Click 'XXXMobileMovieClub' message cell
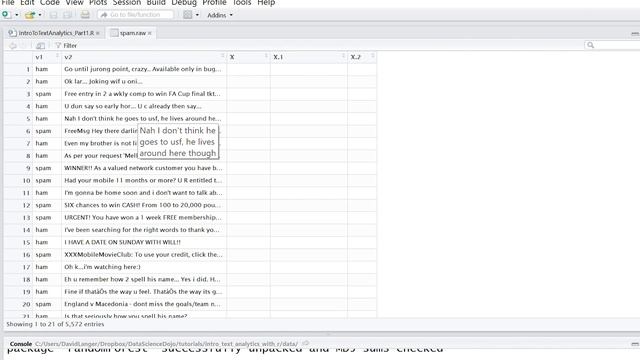Viewport: 640px width, 360px height. pos(144,254)
